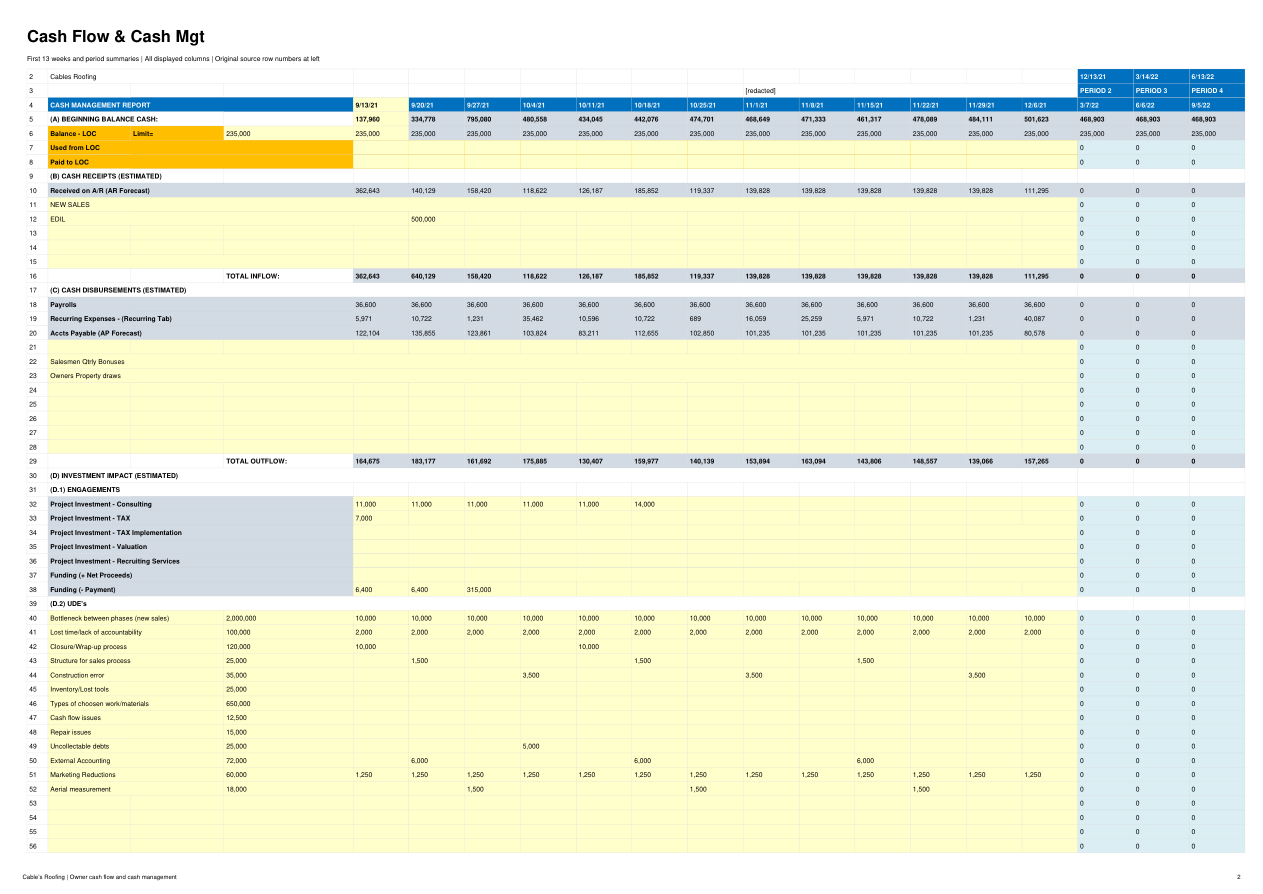Screen dimensions: 1263x894
Task: Select the 9/13/21 date column header
Action: (x=381, y=105)
